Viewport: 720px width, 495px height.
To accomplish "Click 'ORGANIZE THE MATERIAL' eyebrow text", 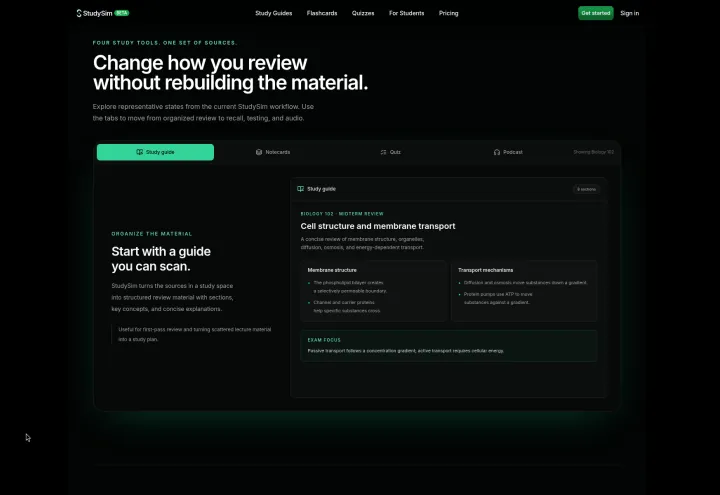I will pos(152,234).
